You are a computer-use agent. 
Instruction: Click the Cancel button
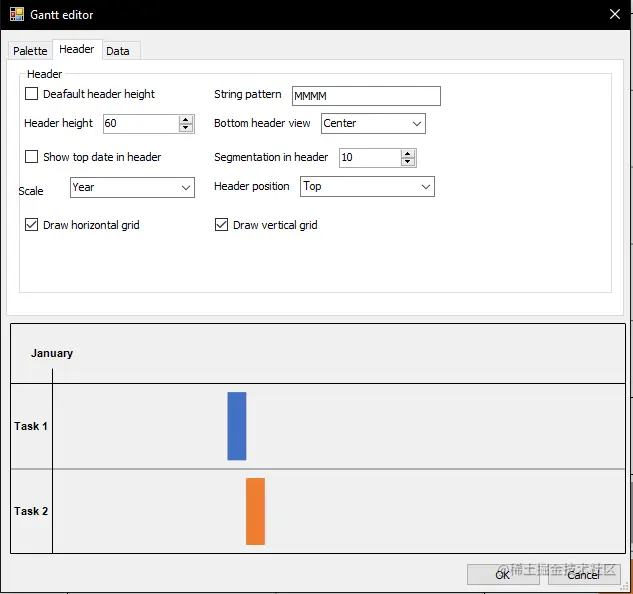pyautogui.click(x=584, y=574)
